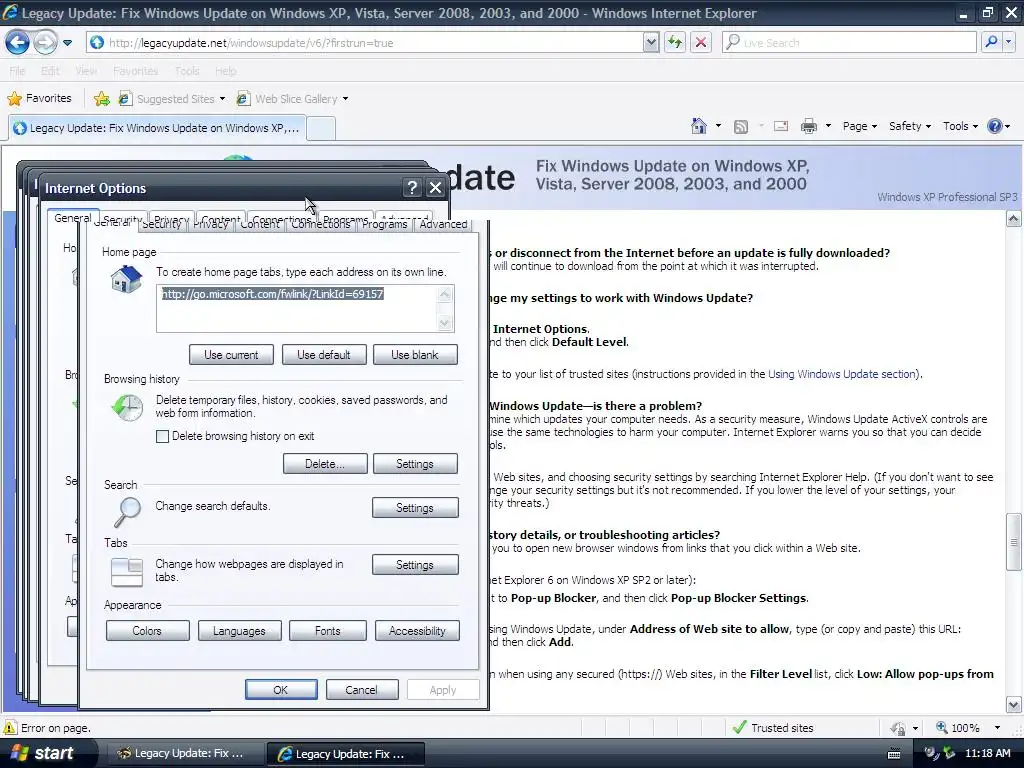The height and width of the screenshot is (768, 1024).
Task: Click the browsing history clock icon
Action: (x=127, y=407)
